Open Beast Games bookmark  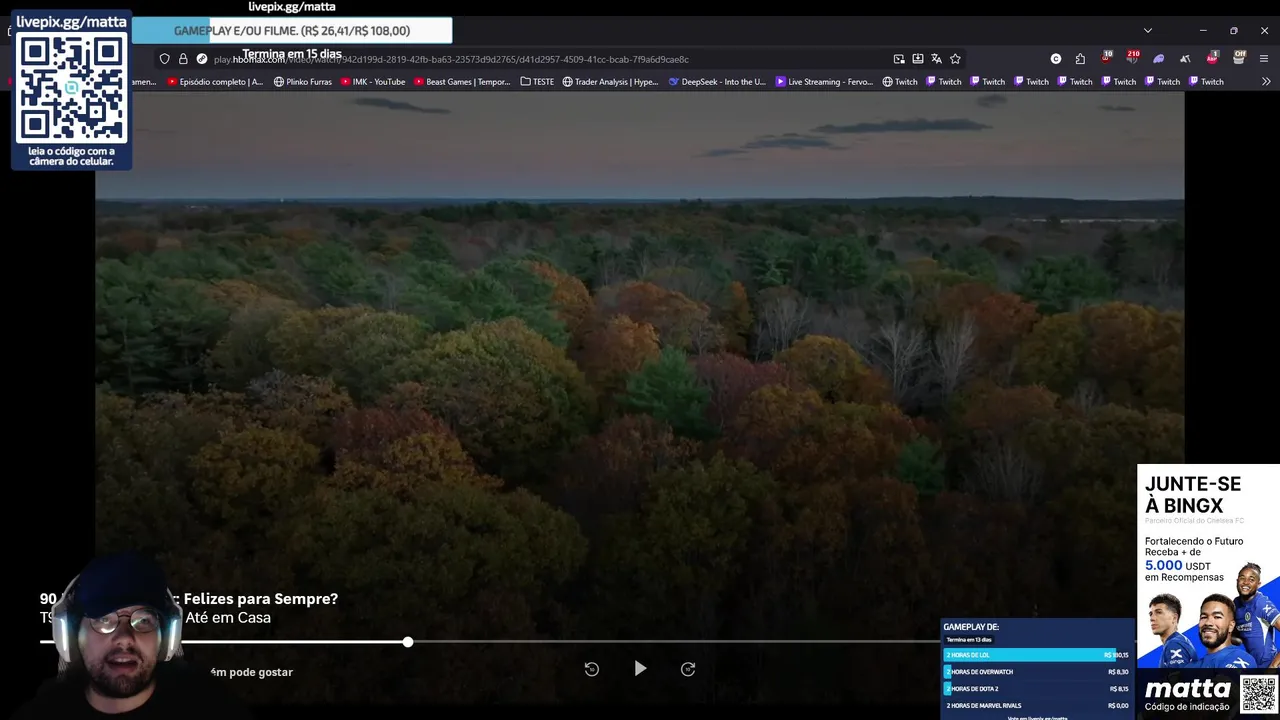pyautogui.click(x=462, y=82)
